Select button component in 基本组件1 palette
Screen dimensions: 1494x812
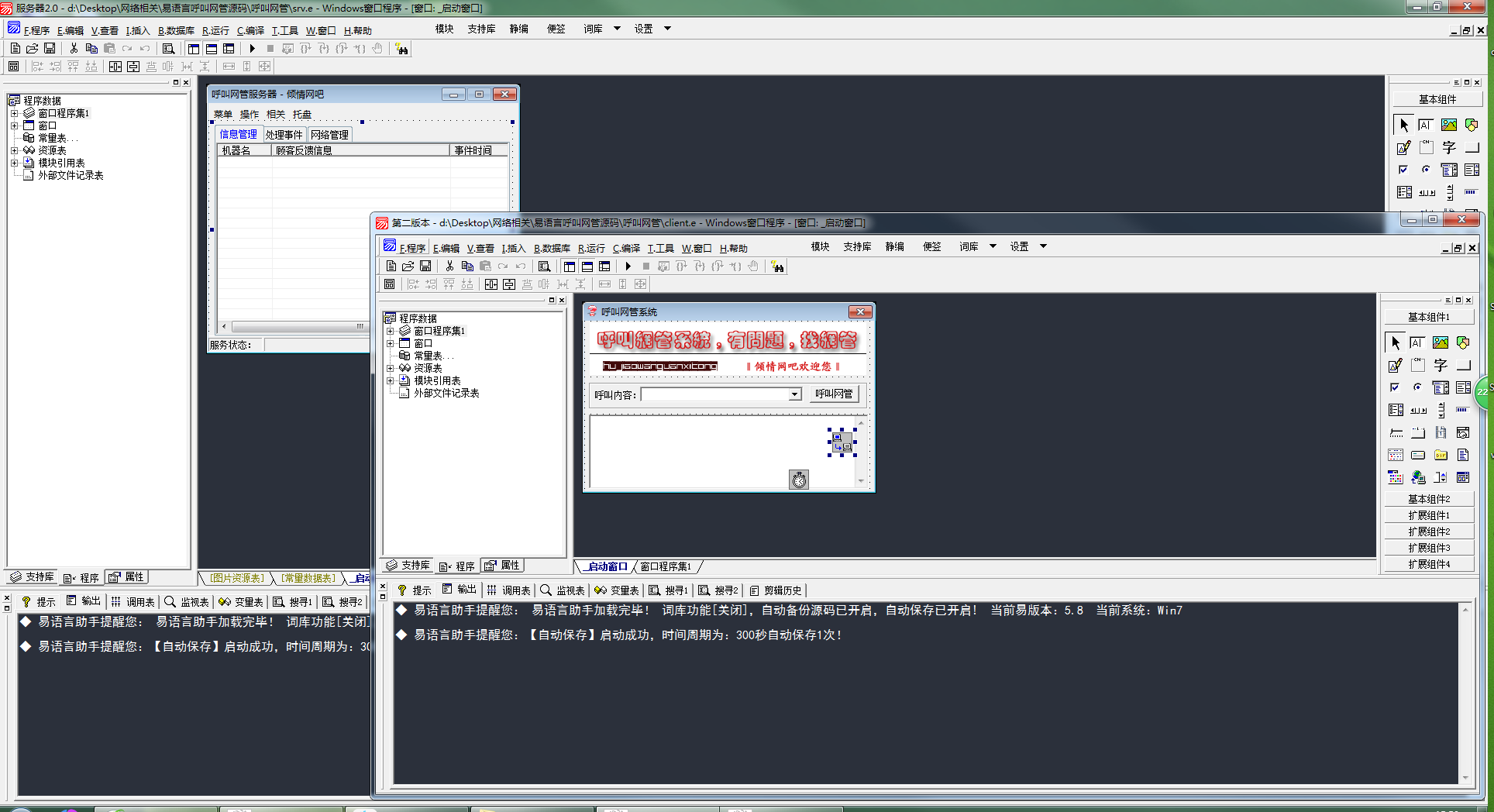tap(1463, 365)
